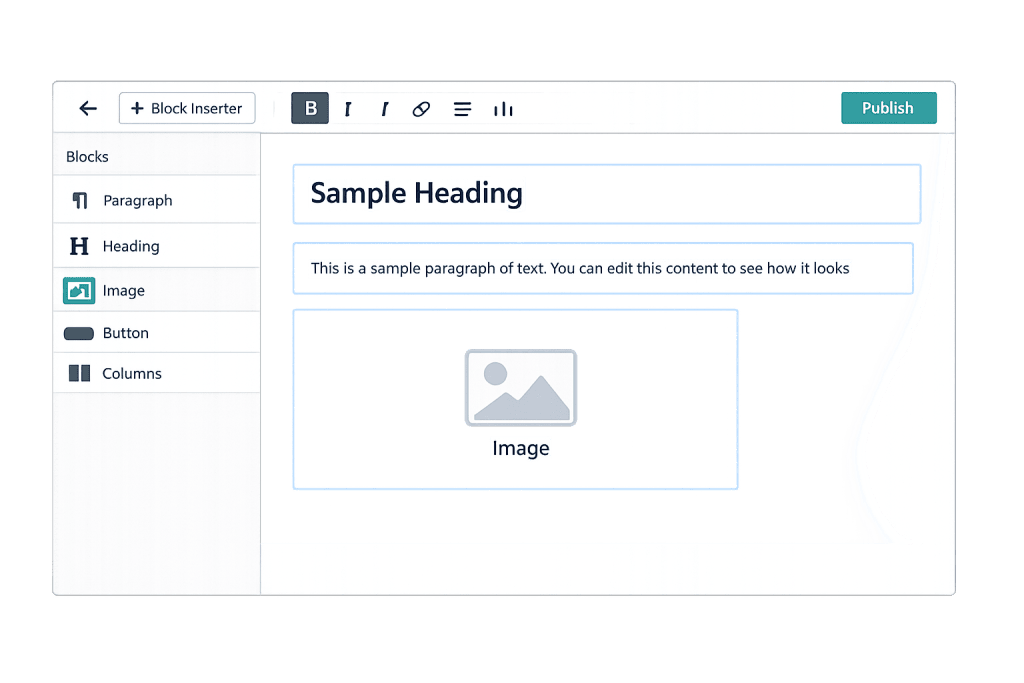Viewport: 1024px width, 683px height.
Task: Apply upright italic I toolbar button
Action: click(x=348, y=109)
